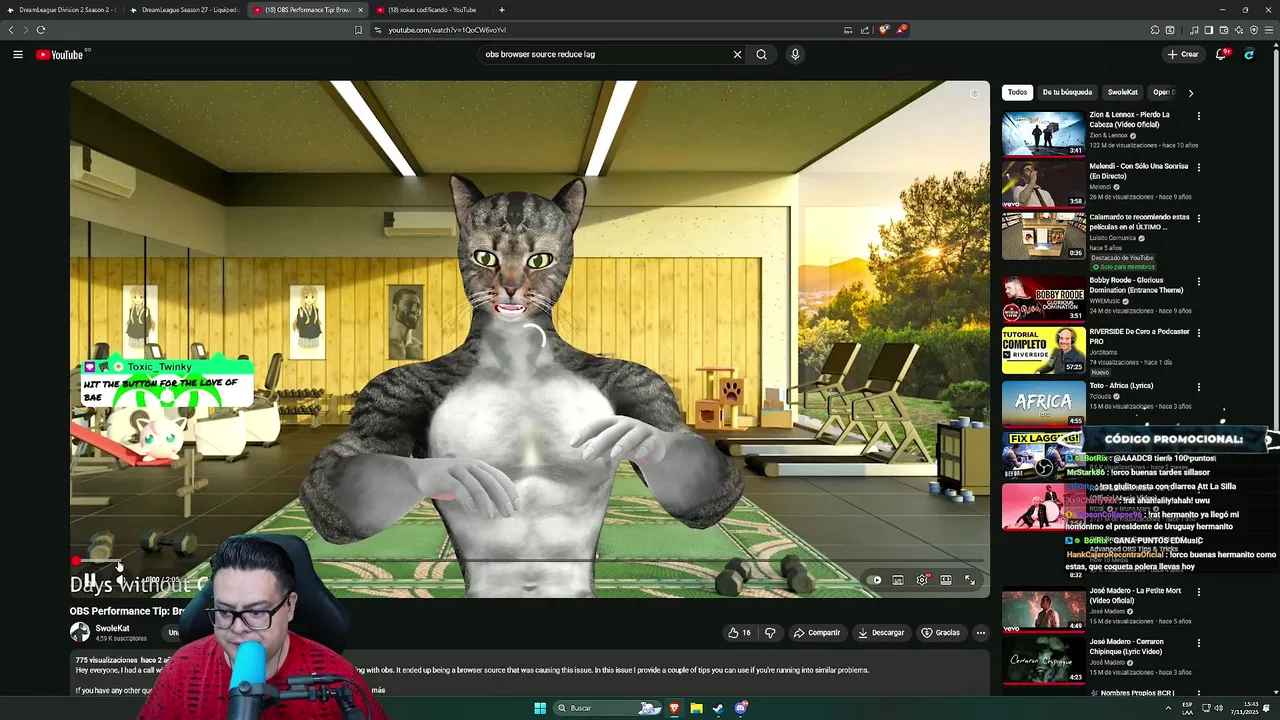Open the SwoleKat channel avatar
Image resolution: width=1280 pixels, height=720 pixels.
click(79, 632)
